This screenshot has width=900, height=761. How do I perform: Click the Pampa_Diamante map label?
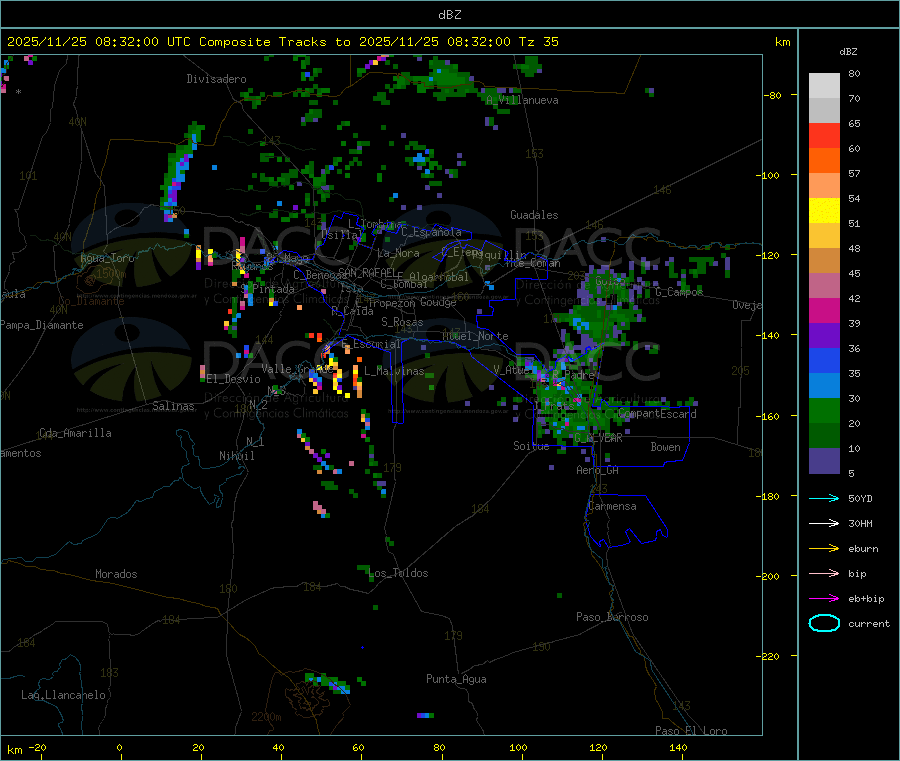coord(42,325)
